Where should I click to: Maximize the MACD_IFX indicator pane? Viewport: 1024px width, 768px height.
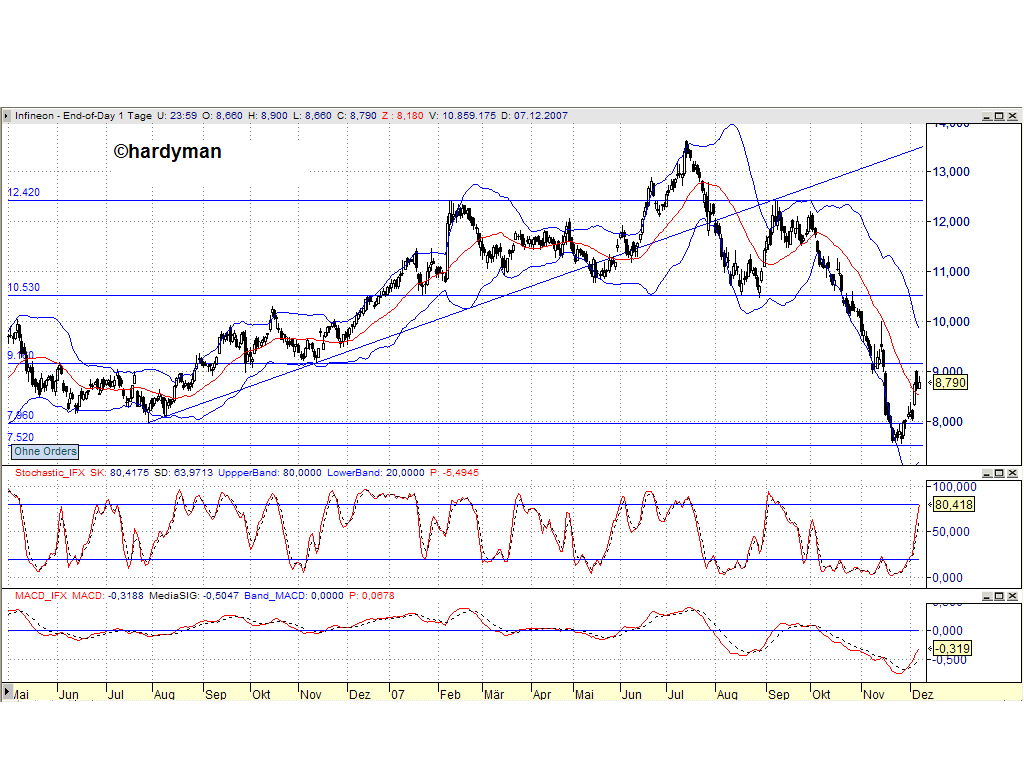click(999, 596)
